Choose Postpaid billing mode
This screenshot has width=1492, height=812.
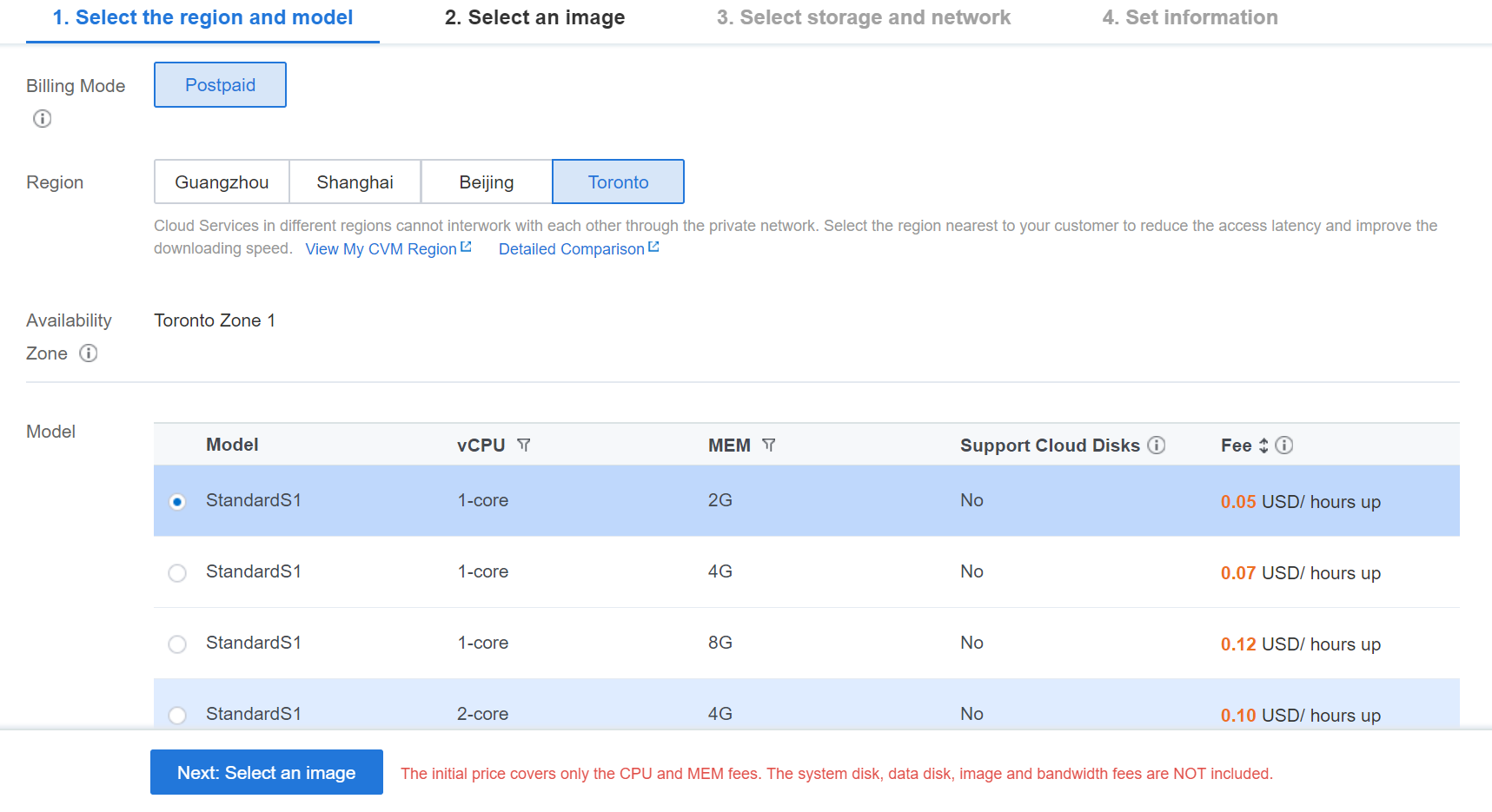(220, 85)
